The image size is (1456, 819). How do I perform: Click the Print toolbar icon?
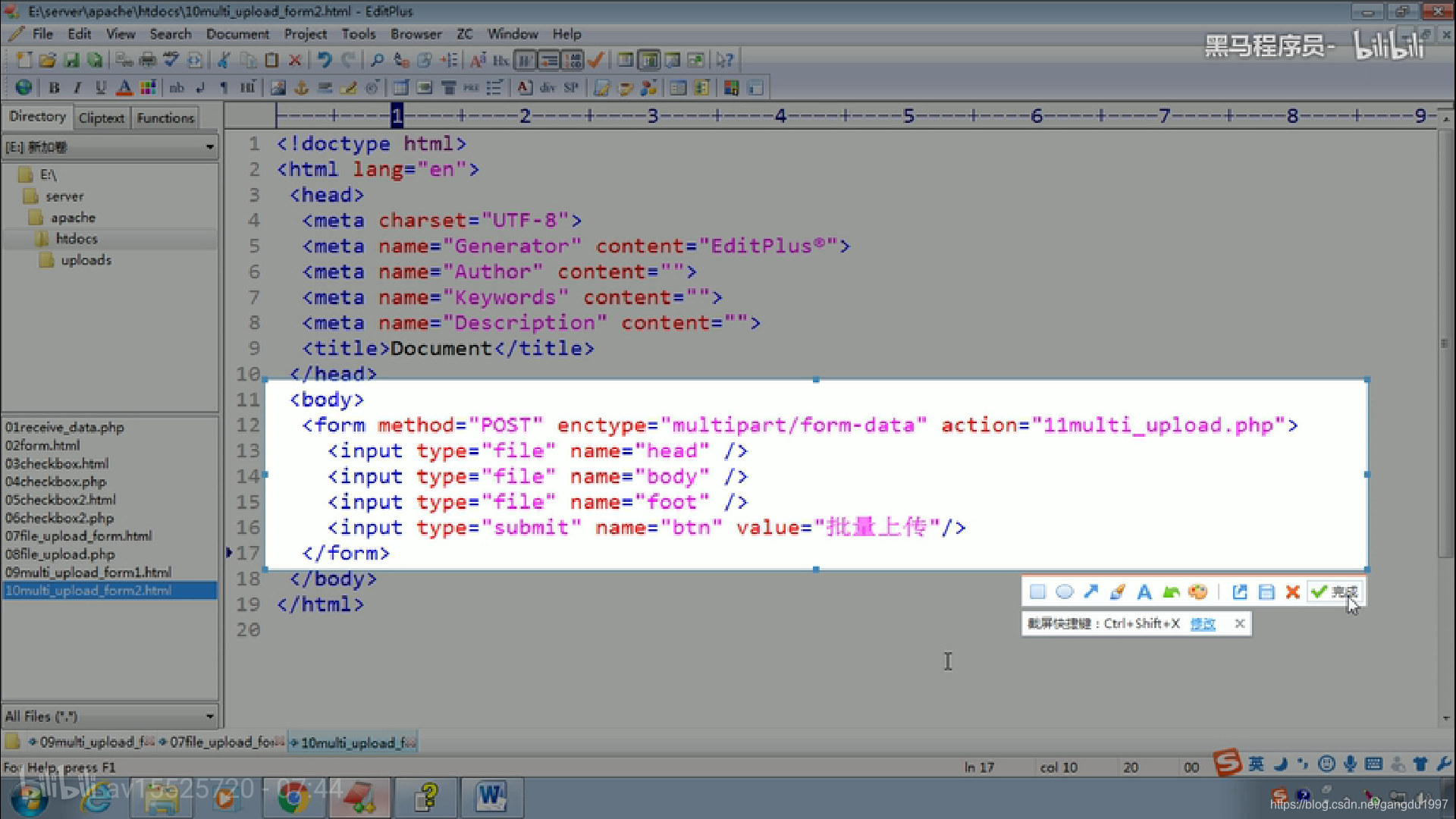(148, 60)
